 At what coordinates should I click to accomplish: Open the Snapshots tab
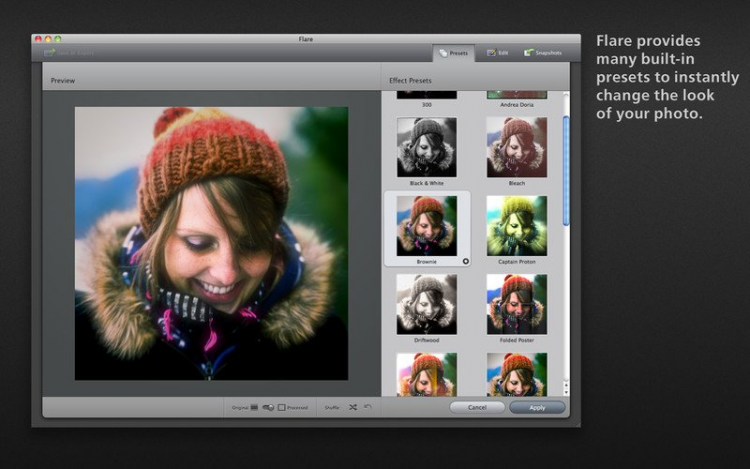[543, 53]
